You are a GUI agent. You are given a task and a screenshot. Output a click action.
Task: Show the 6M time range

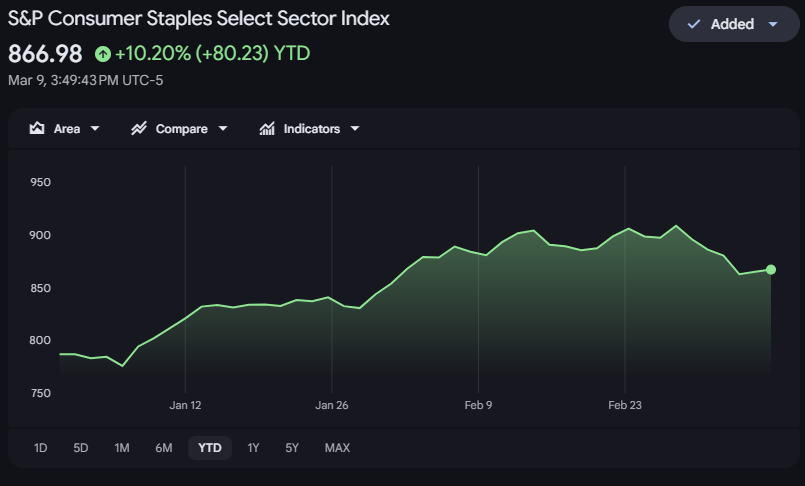164,448
